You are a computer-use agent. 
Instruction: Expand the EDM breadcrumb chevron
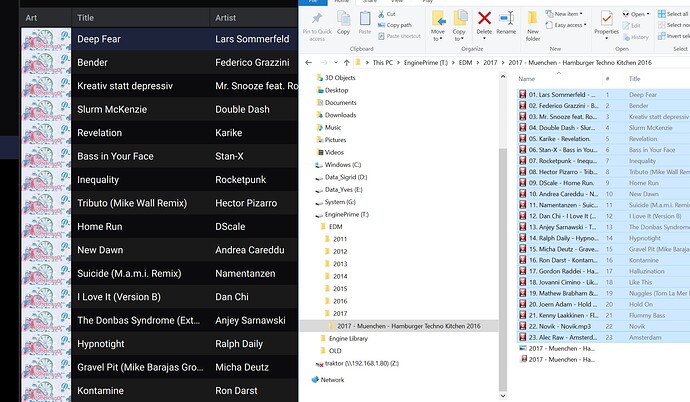coord(477,62)
